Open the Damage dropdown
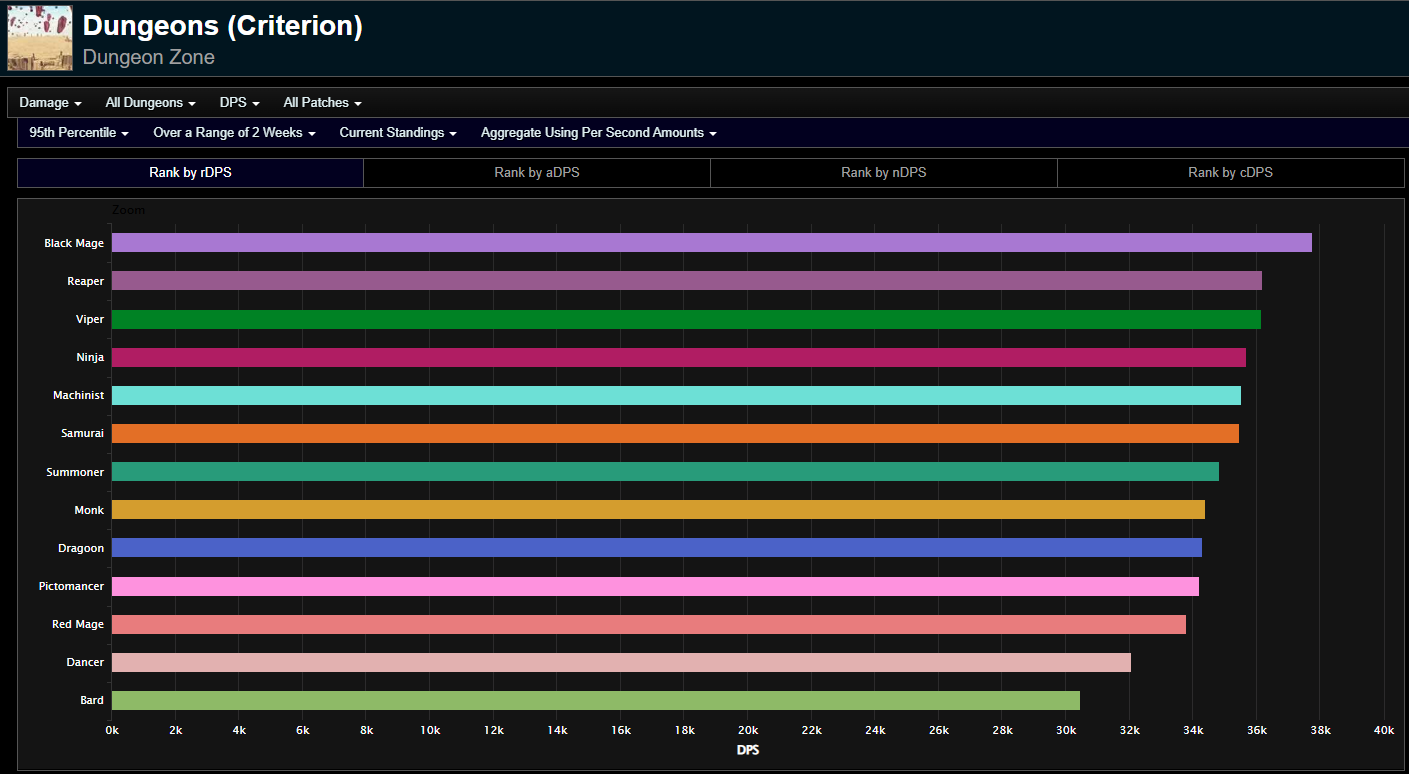Viewport: 1409px width, 774px height. pyautogui.click(x=50, y=103)
